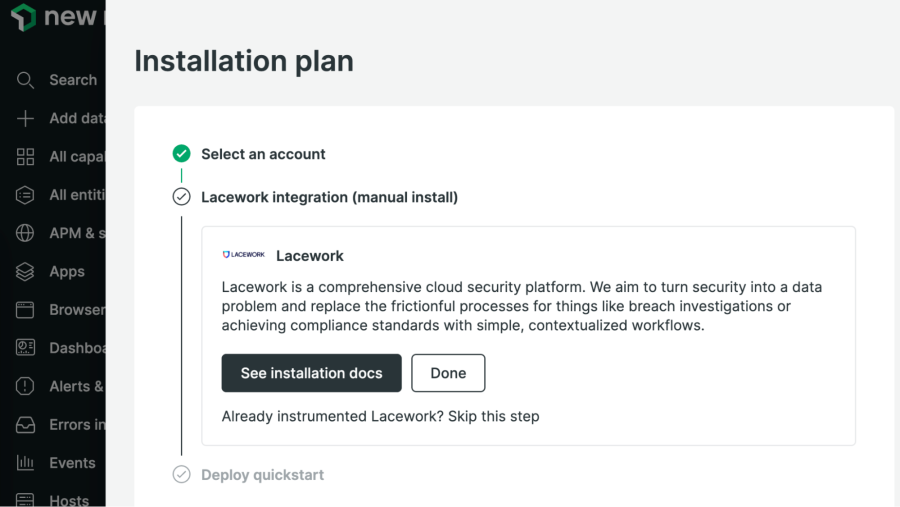The height and width of the screenshot is (507, 900).
Task: Open the Events bar chart icon
Action: [x=25, y=463]
